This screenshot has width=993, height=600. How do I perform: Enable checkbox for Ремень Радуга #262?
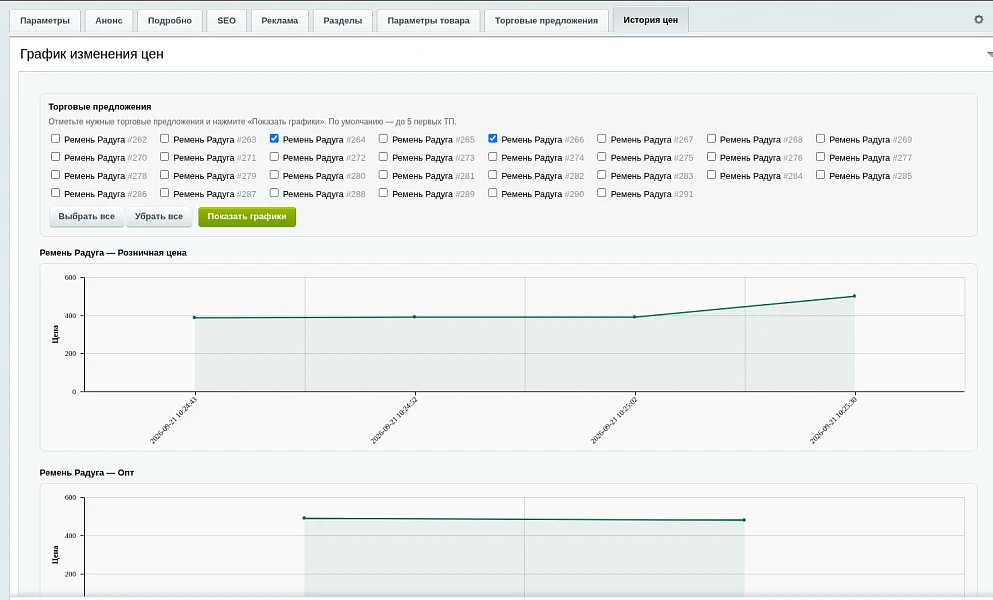coord(56,139)
